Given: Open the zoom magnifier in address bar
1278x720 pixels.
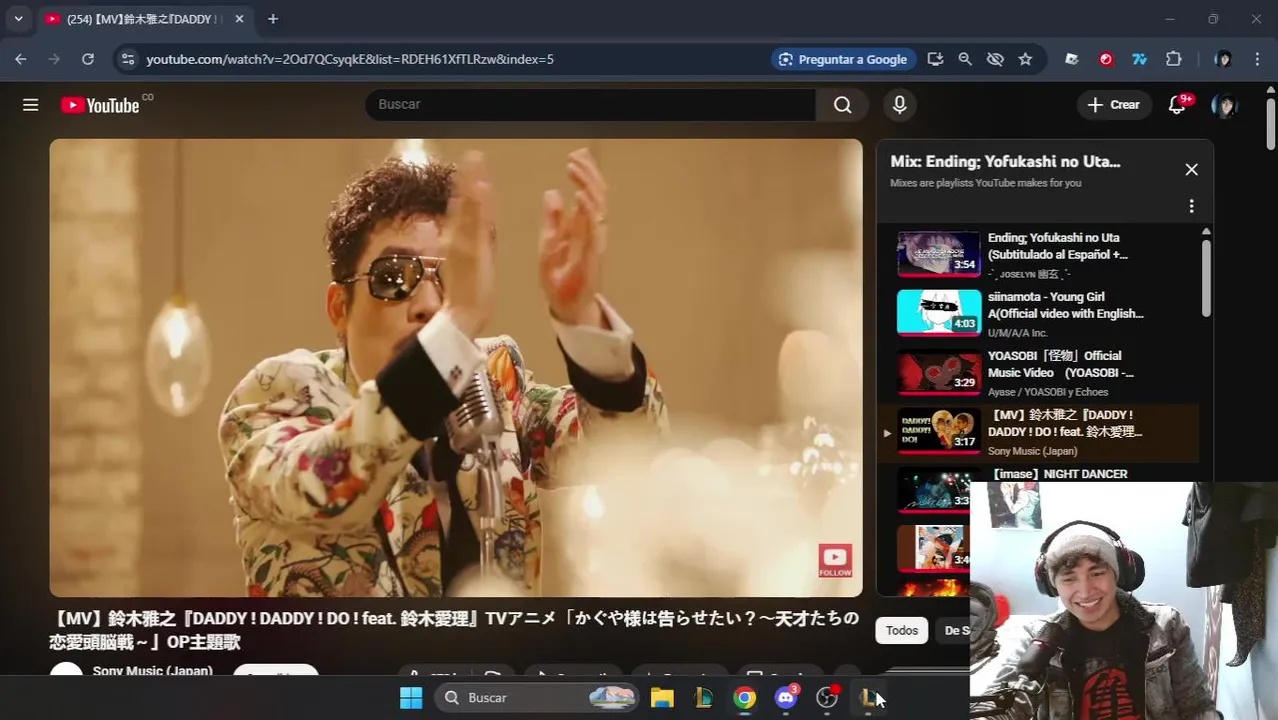Looking at the screenshot, I should (965, 59).
